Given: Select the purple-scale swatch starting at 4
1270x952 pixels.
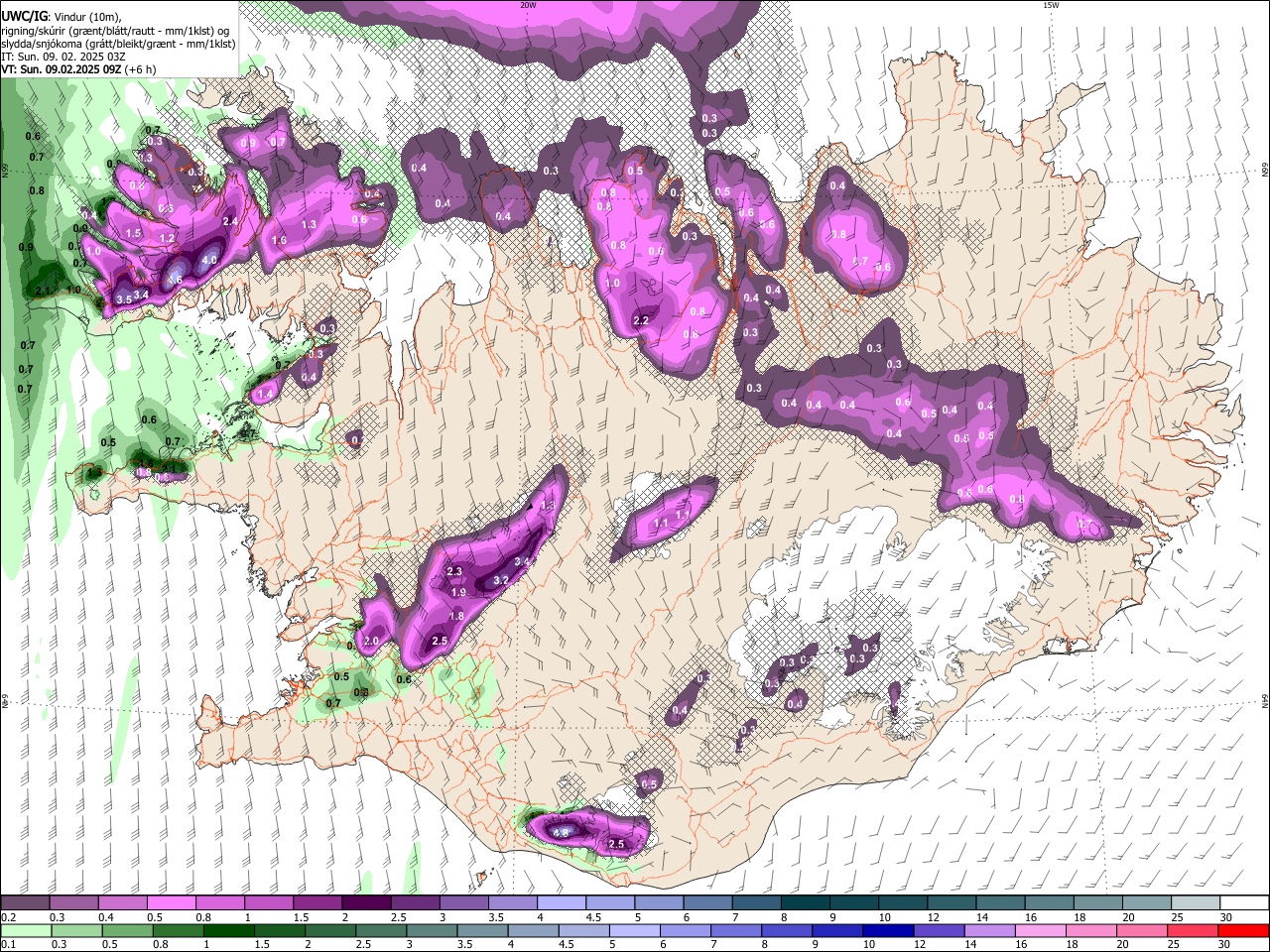Looking at the screenshot, I should click(561, 903).
